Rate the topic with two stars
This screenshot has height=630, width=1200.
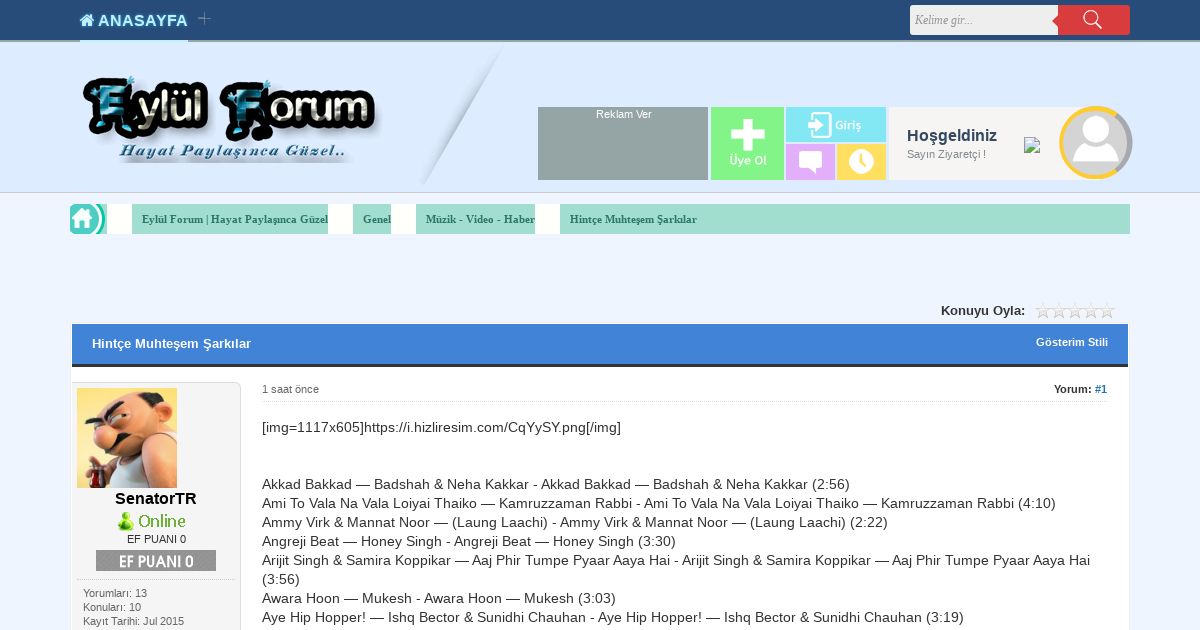tap(1059, 311)
